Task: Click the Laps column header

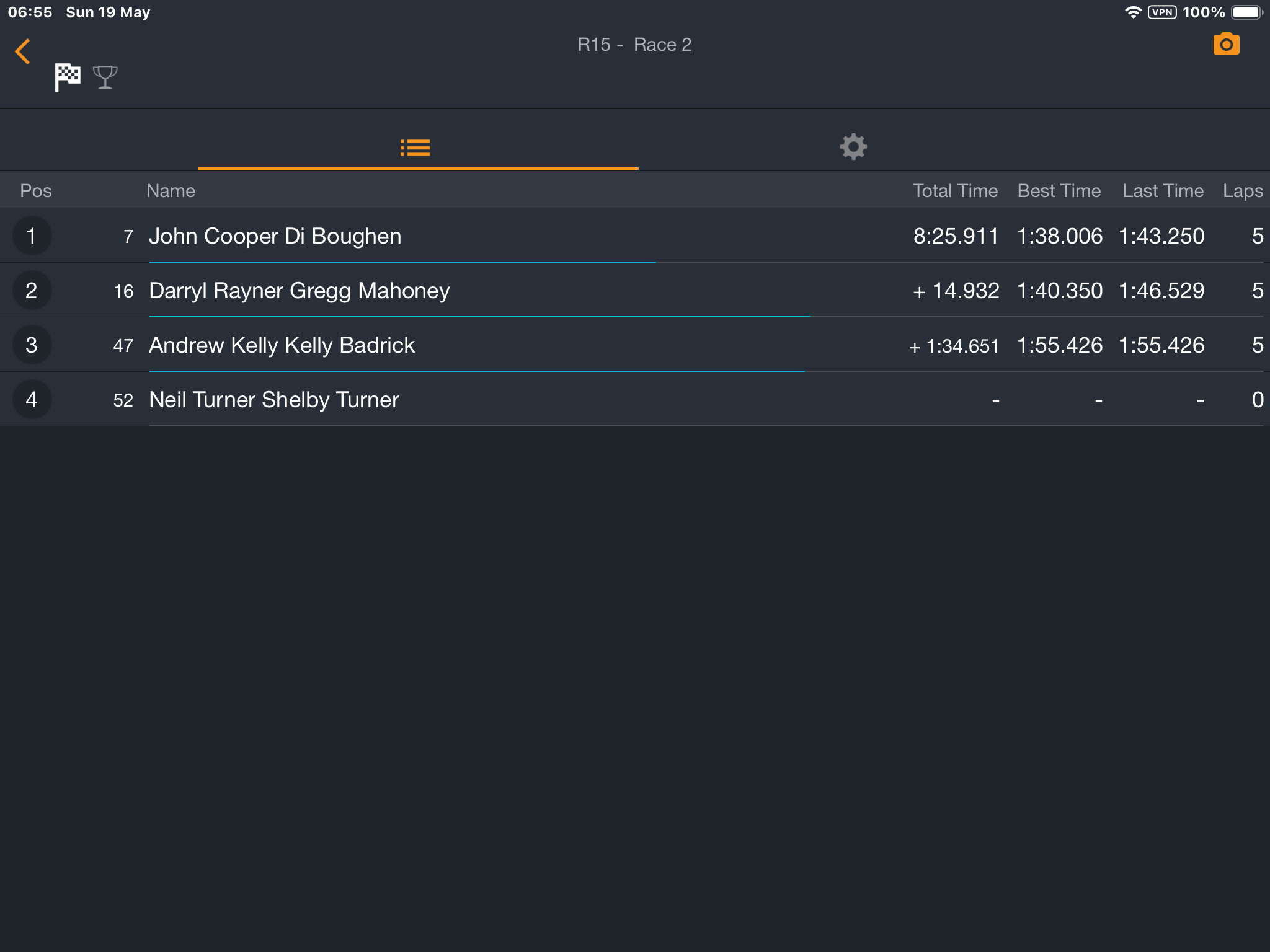Action: coord(1243,191)
